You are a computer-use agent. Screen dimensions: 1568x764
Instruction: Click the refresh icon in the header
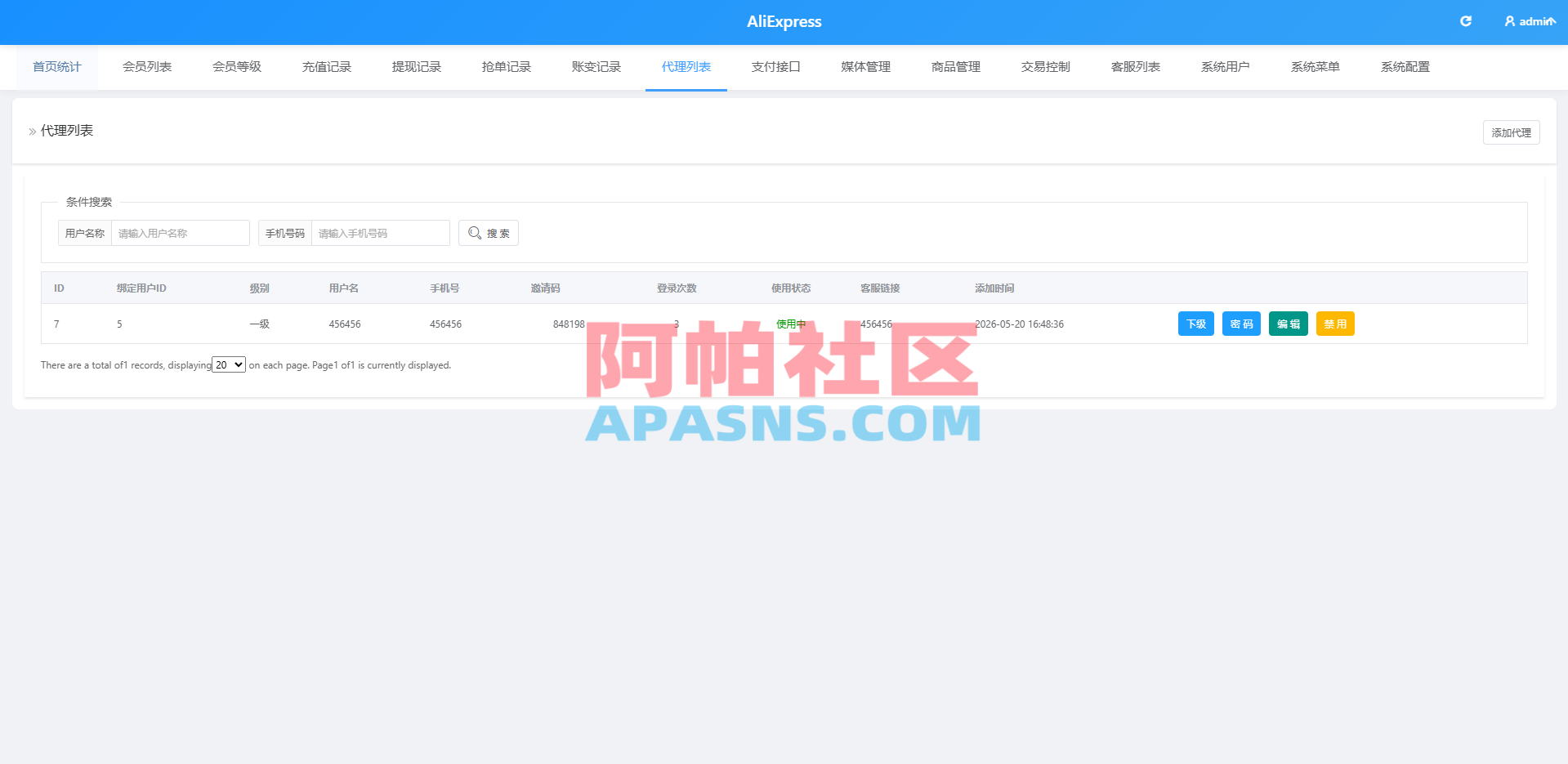(1466, 21)
